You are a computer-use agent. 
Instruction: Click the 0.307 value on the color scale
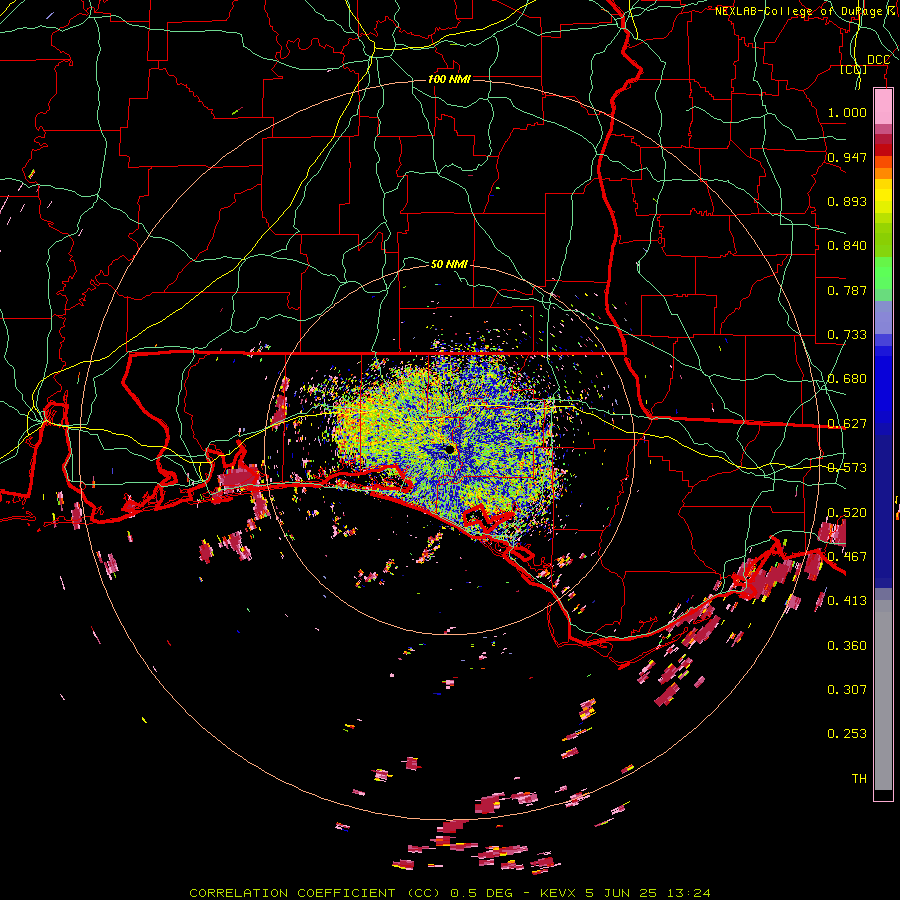coord(847,689)
